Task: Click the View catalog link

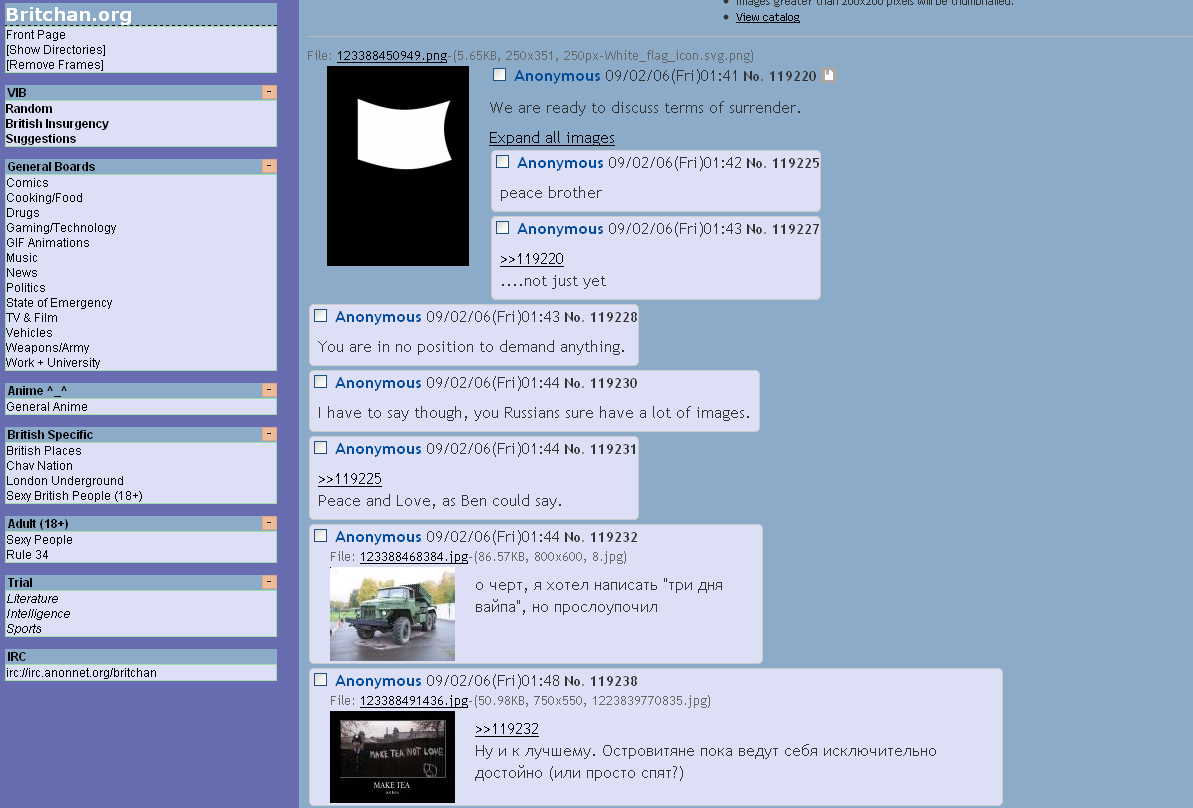Action: click(768, 17)
